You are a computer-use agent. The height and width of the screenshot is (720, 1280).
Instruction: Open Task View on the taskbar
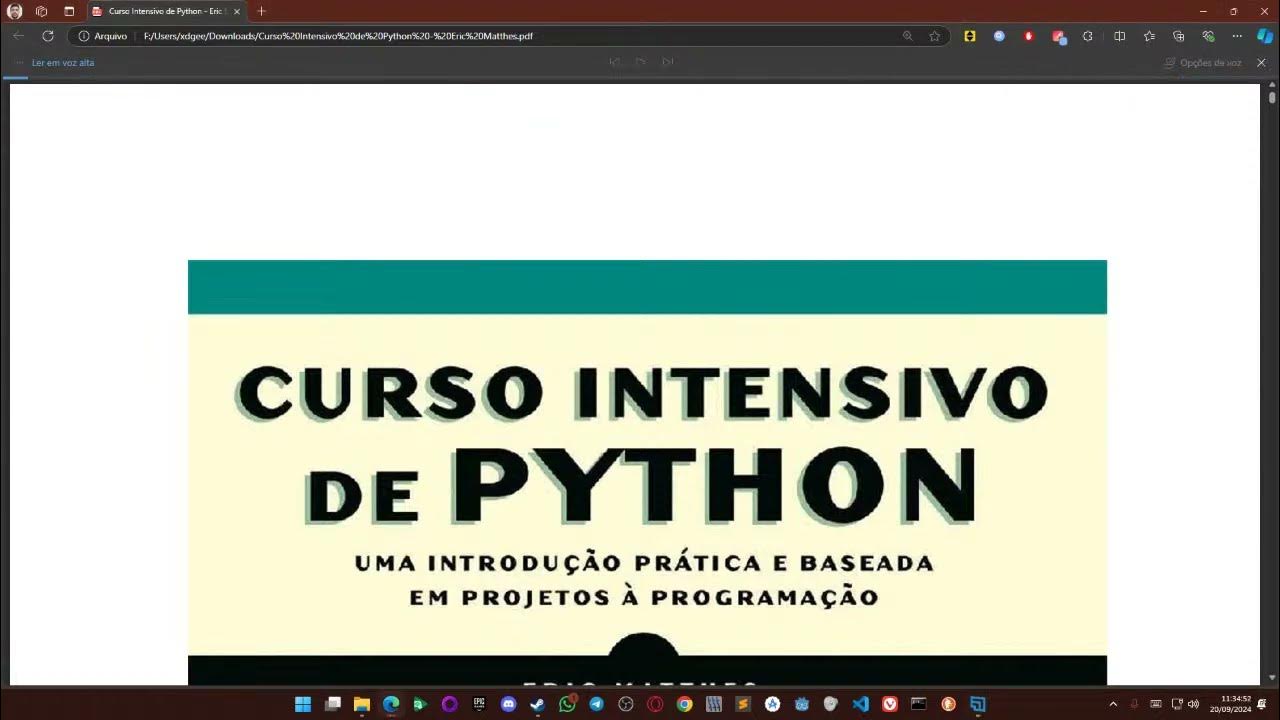click(x=333, y=704)
